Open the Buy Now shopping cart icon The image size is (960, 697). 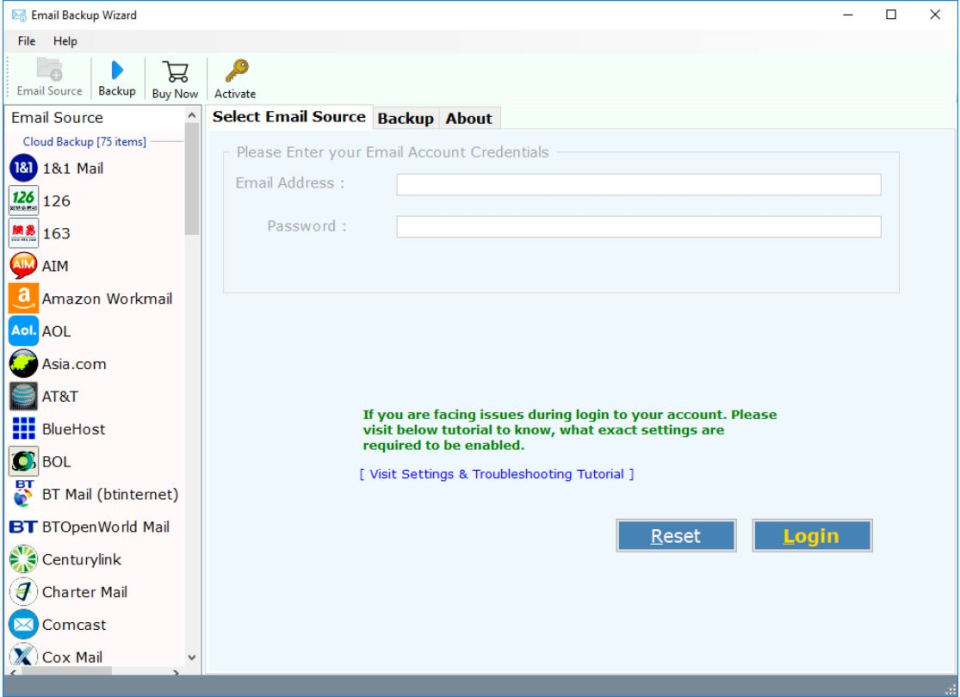[x=174, y=75]
